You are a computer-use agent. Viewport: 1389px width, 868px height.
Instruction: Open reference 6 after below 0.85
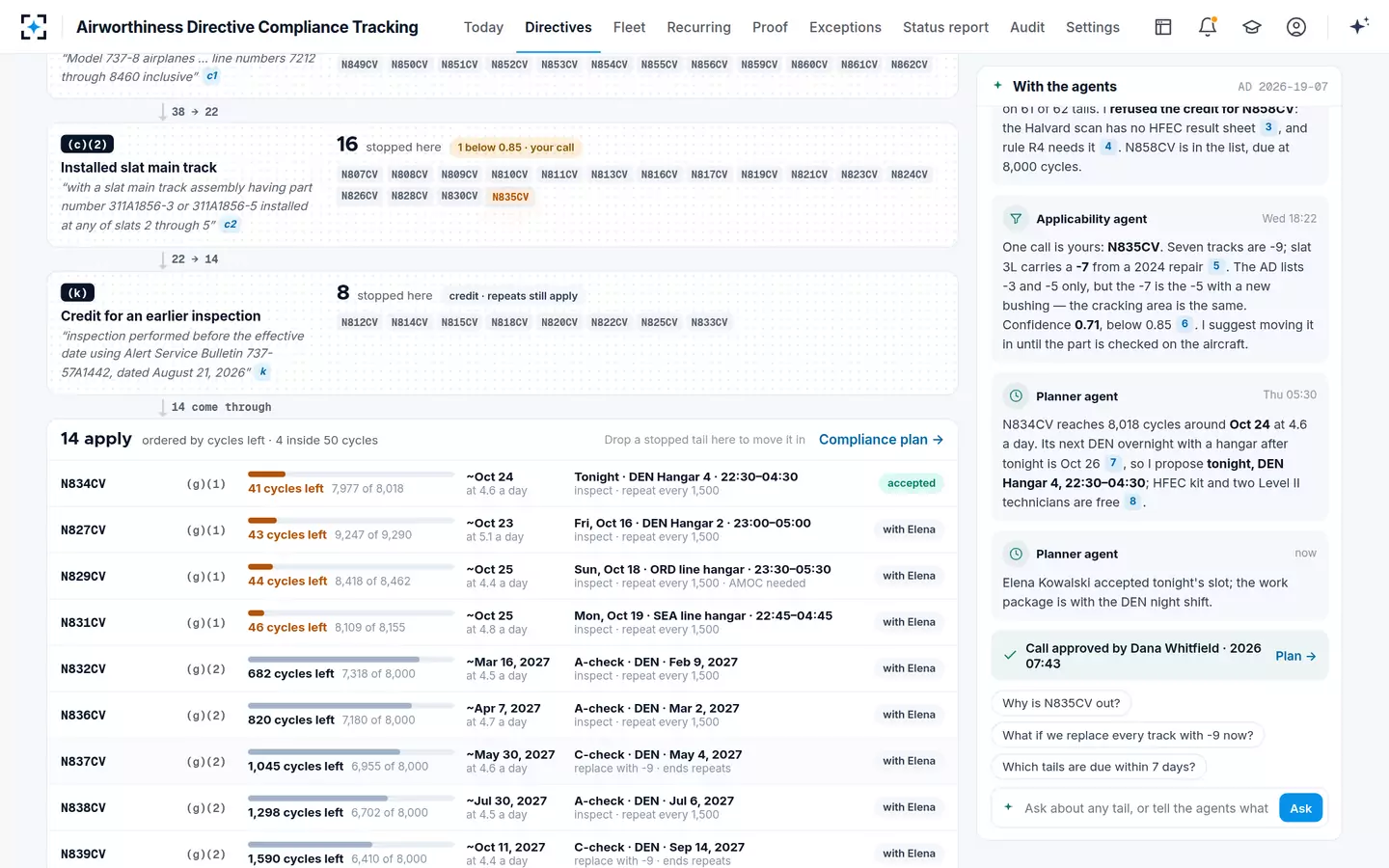pyautogui.click(x=1185, y=324)
